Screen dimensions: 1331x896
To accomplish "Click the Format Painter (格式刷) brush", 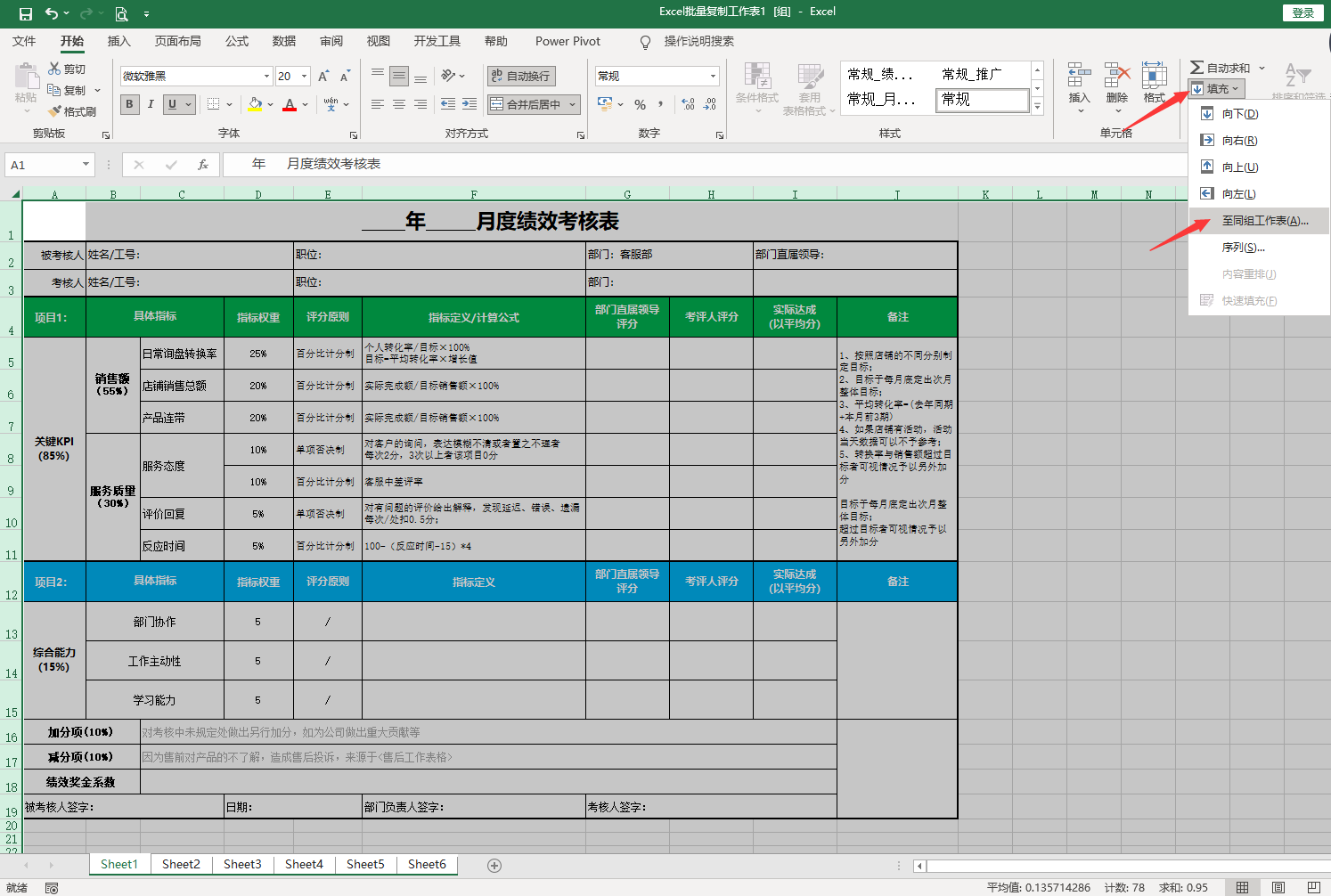I will tap(72, 111).
